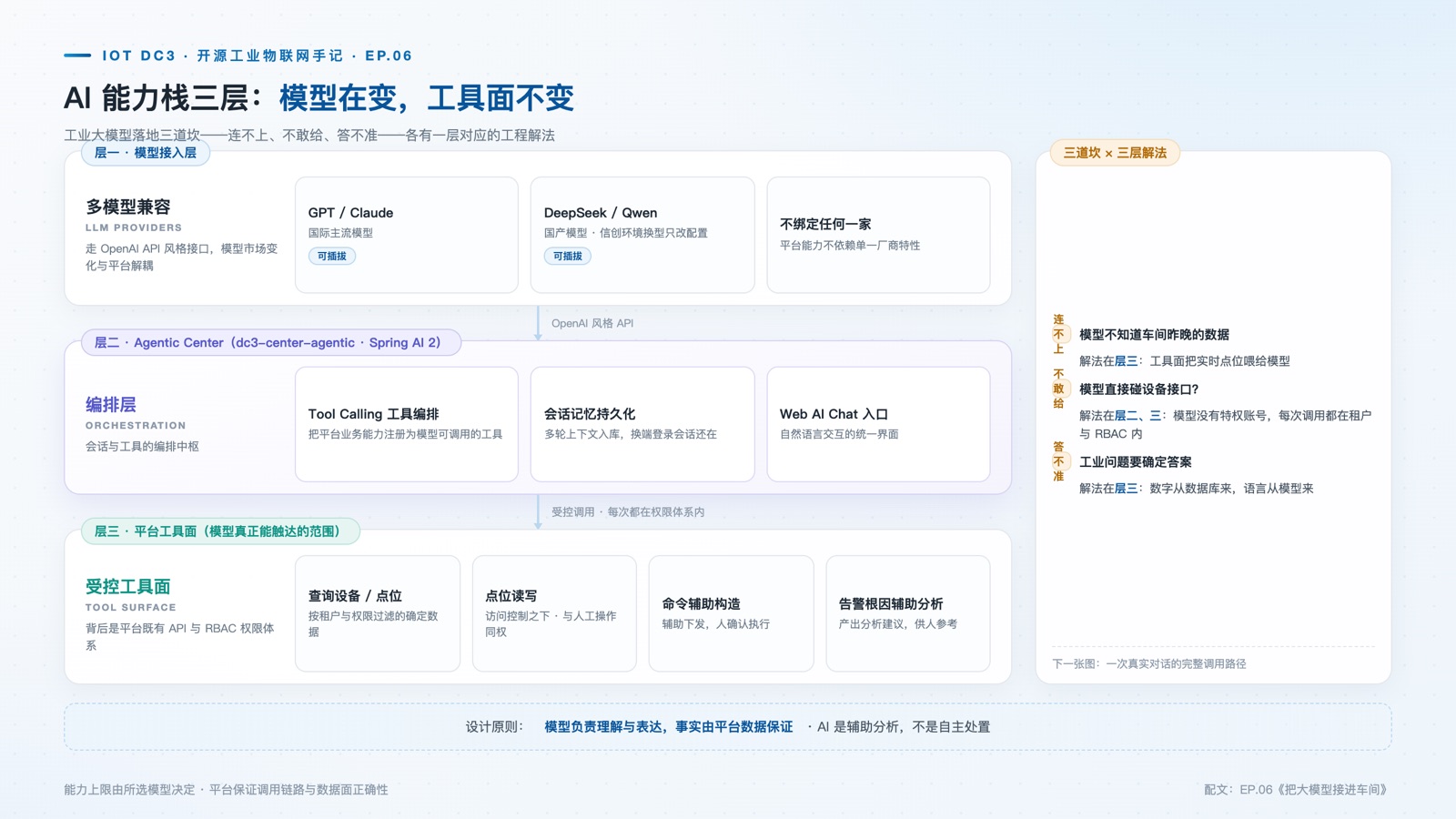Click footer "配文：EP.06《把大模型接进车间》"
The image size is (1456, 819).
[x=1298, y=790]
